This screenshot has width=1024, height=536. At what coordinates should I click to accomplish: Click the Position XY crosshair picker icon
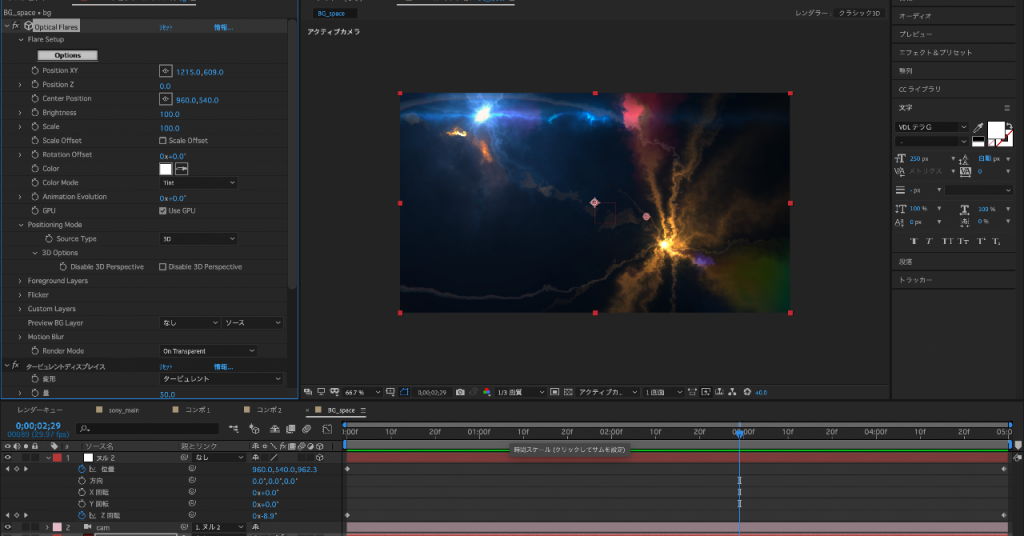(165, 71)
